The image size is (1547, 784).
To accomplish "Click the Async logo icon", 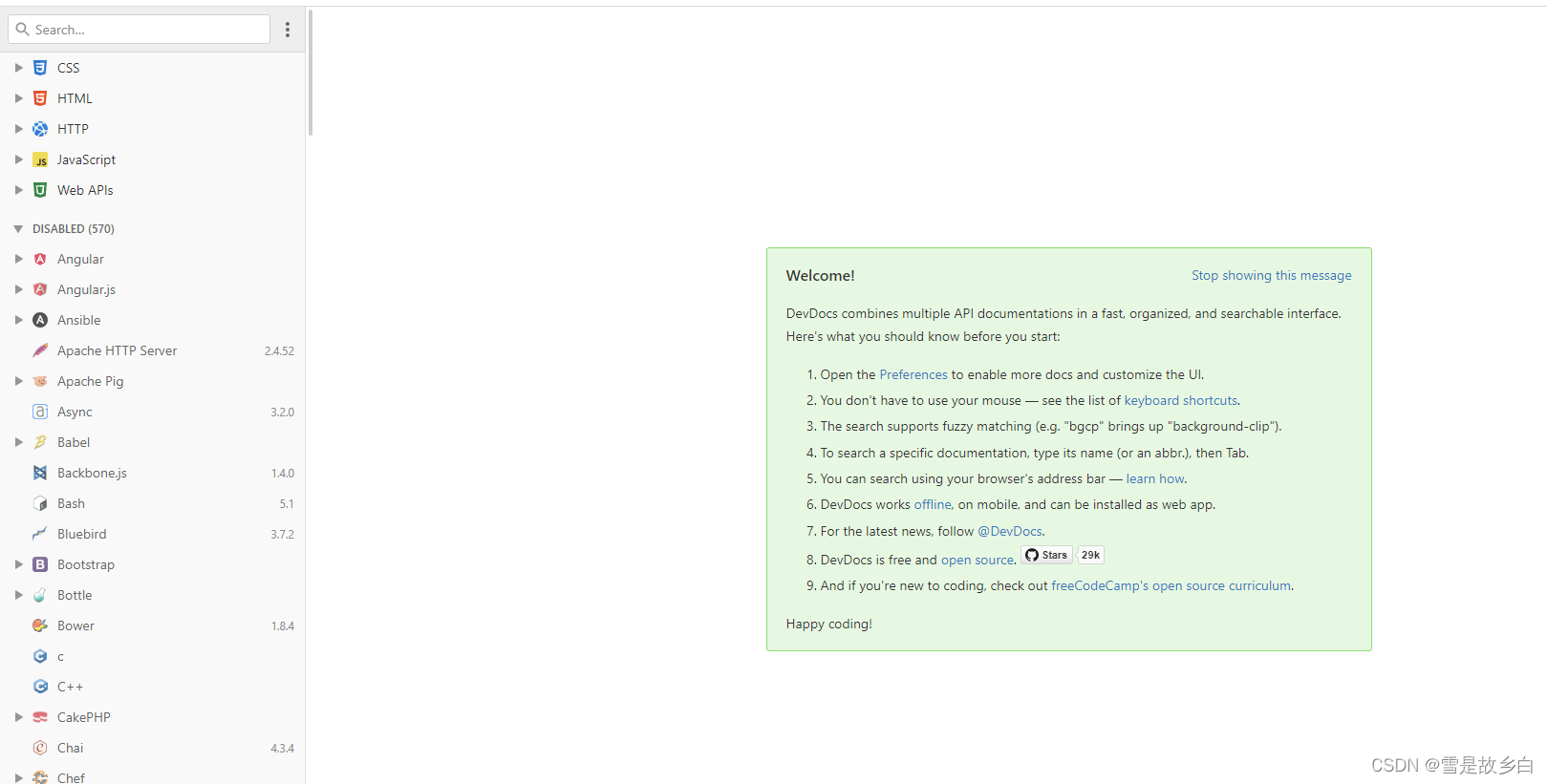I will pos(40,412).
